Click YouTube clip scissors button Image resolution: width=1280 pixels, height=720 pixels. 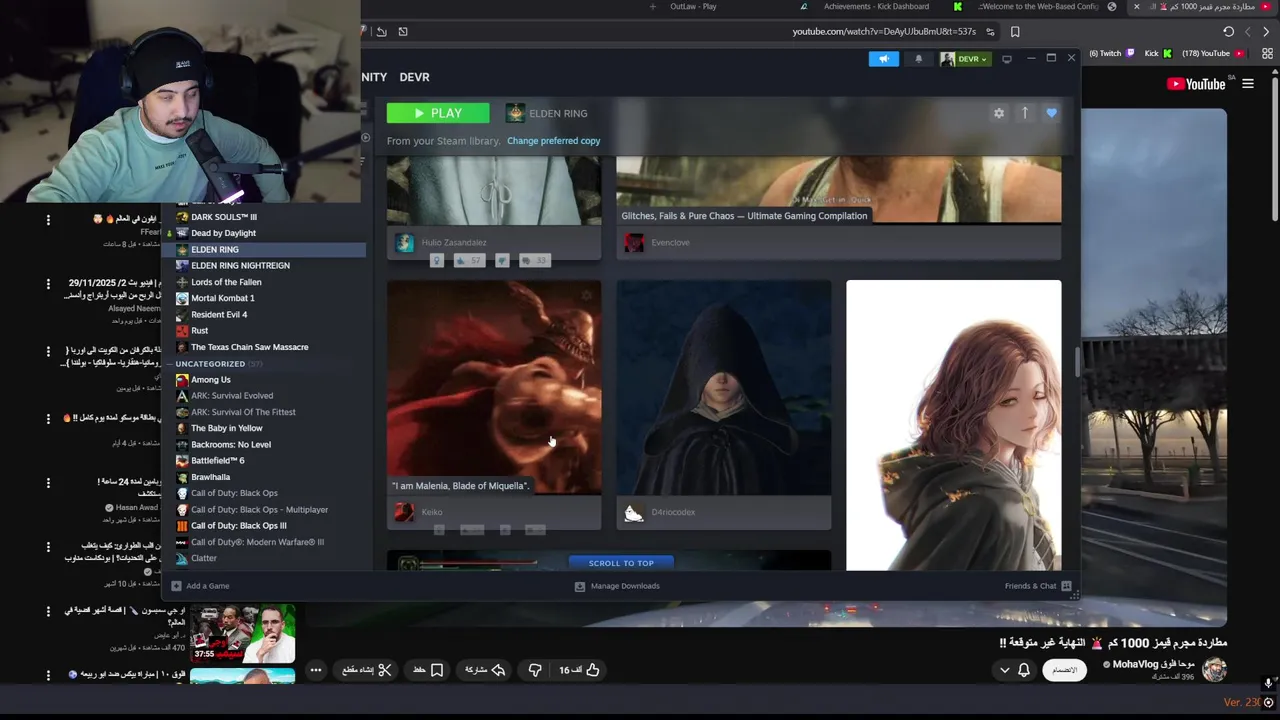click(367, 670)
